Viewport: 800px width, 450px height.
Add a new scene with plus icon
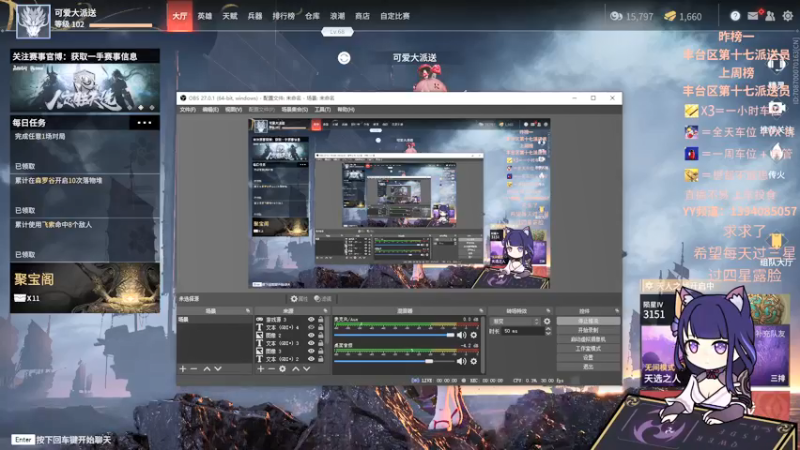pos(183,368)
